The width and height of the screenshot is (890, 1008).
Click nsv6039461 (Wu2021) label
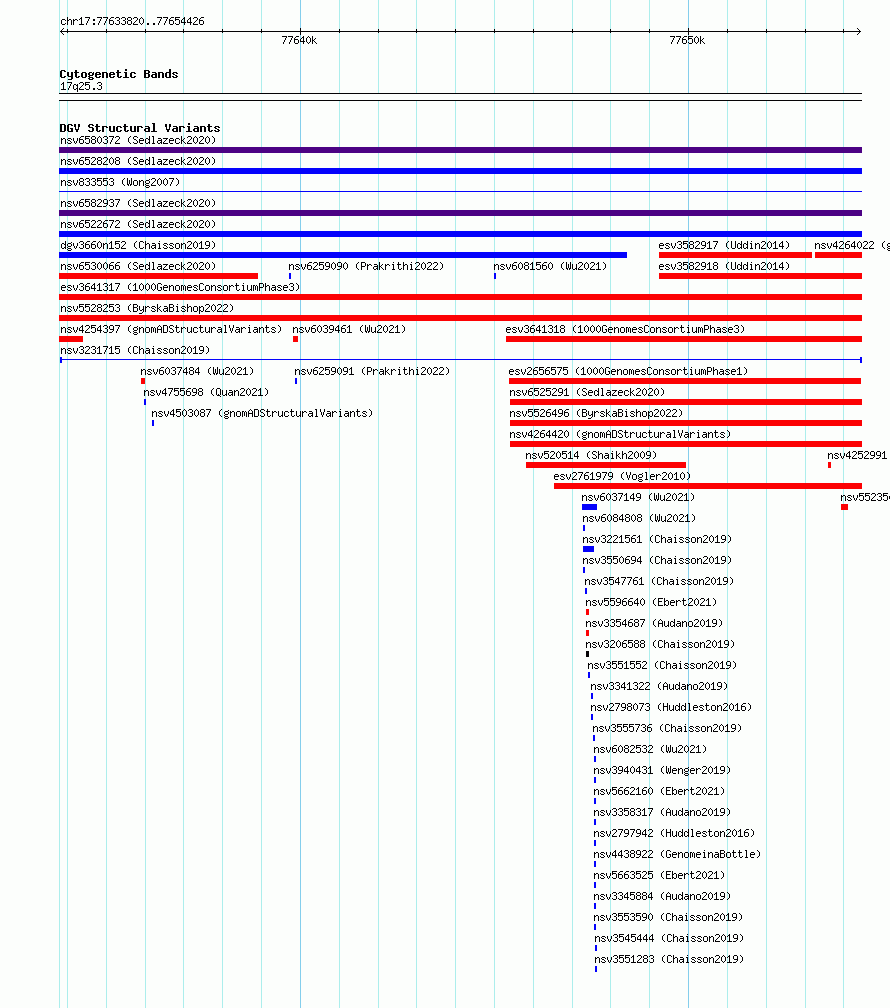coord(349,329)
